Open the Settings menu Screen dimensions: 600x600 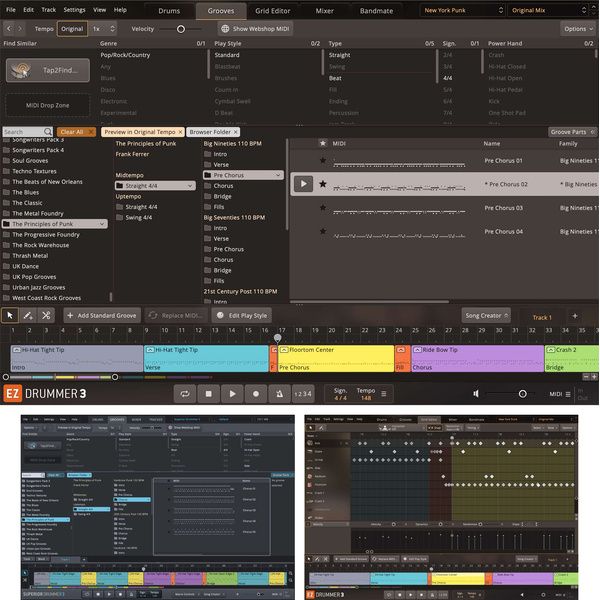74,10
